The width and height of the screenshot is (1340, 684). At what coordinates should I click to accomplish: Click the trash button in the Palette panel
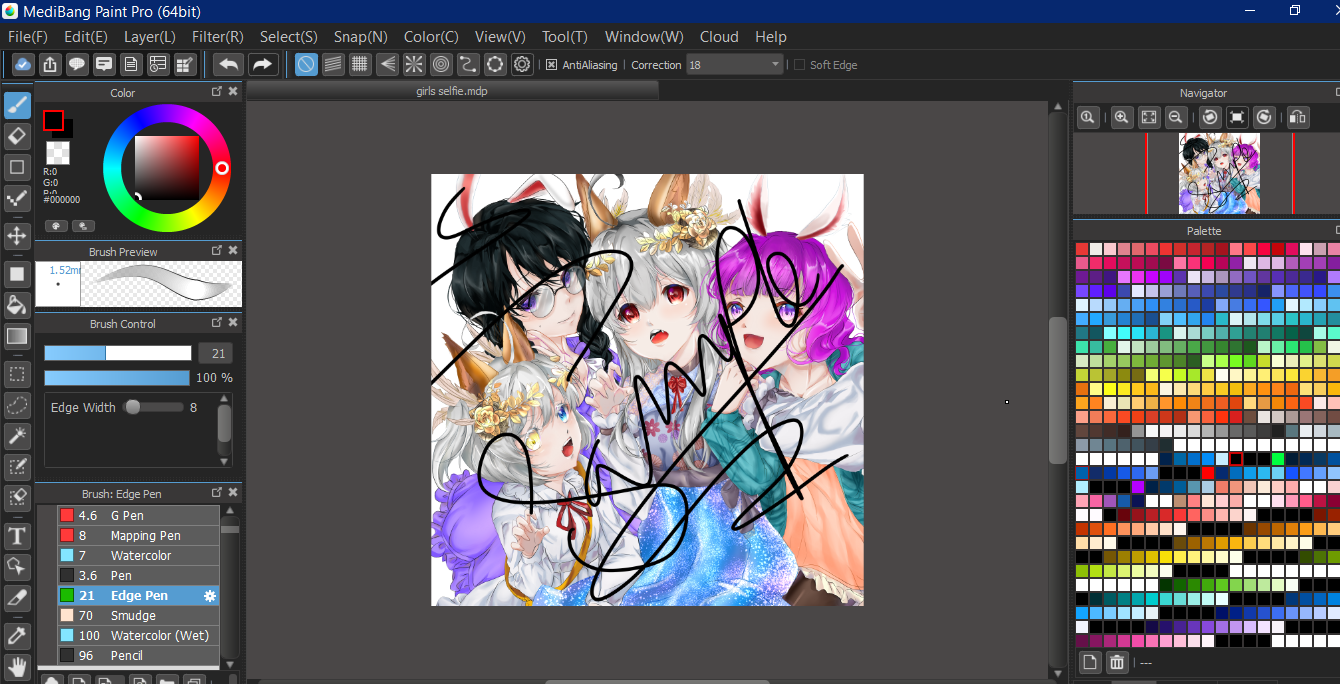click(1116, 662)
